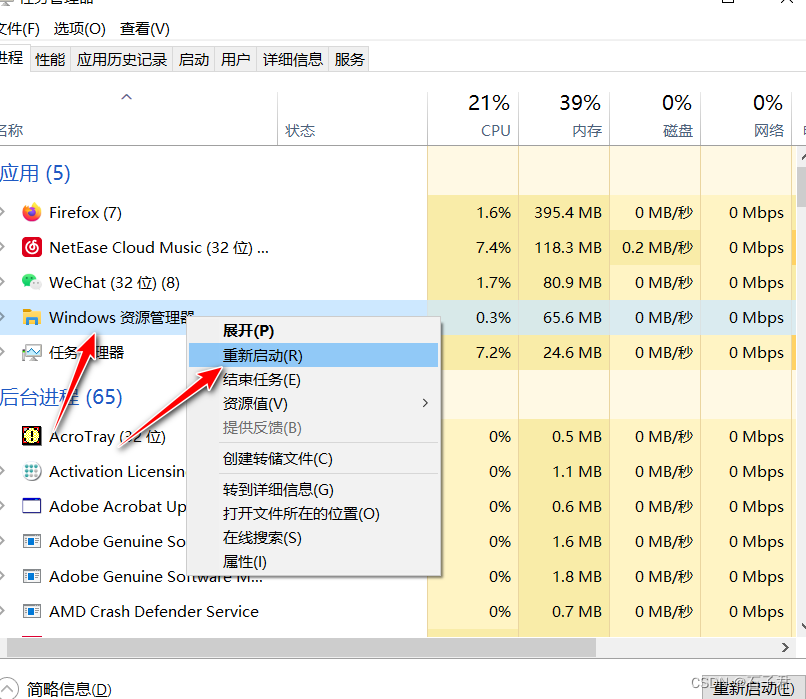Expand the AMD Crash Defender Service row
Viewport: 806px width, 699px height.
click(x=3, y=611)
